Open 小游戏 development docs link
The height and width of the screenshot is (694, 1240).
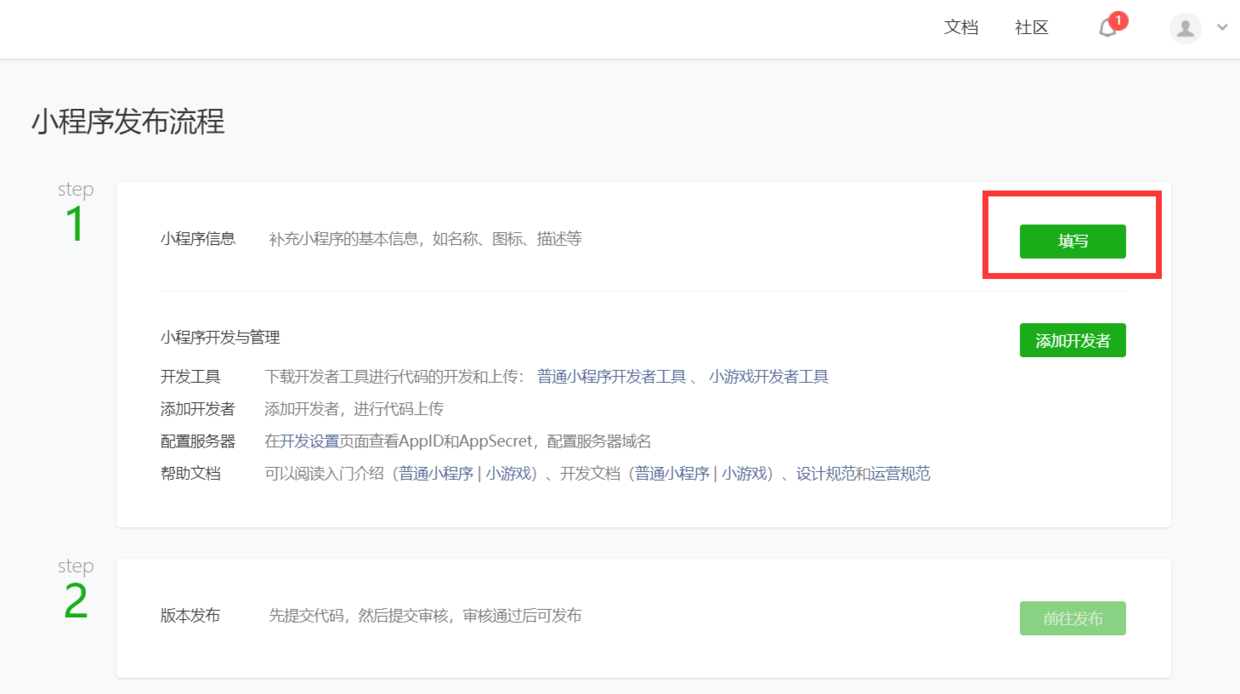tap(745, 474)
